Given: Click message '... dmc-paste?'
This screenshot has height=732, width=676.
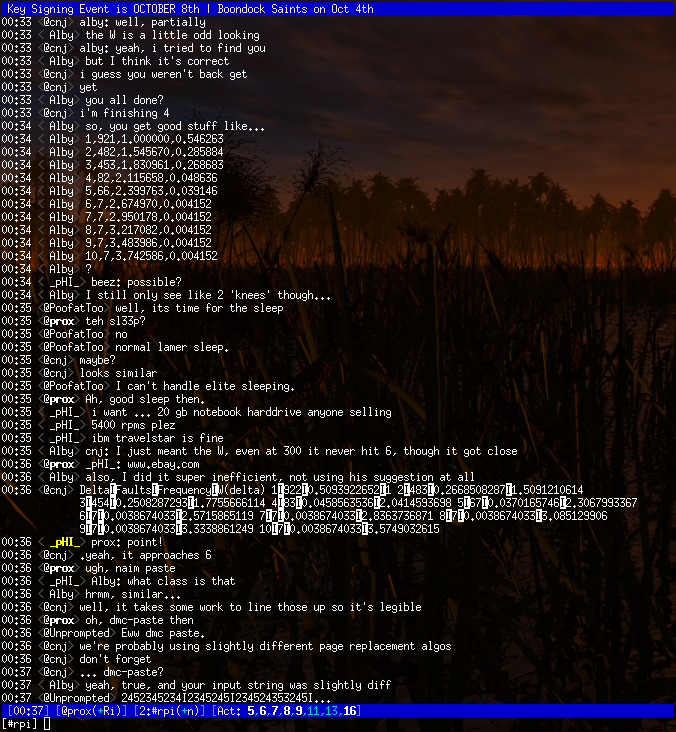Looking at the screenshot, I should click(121, 673).
